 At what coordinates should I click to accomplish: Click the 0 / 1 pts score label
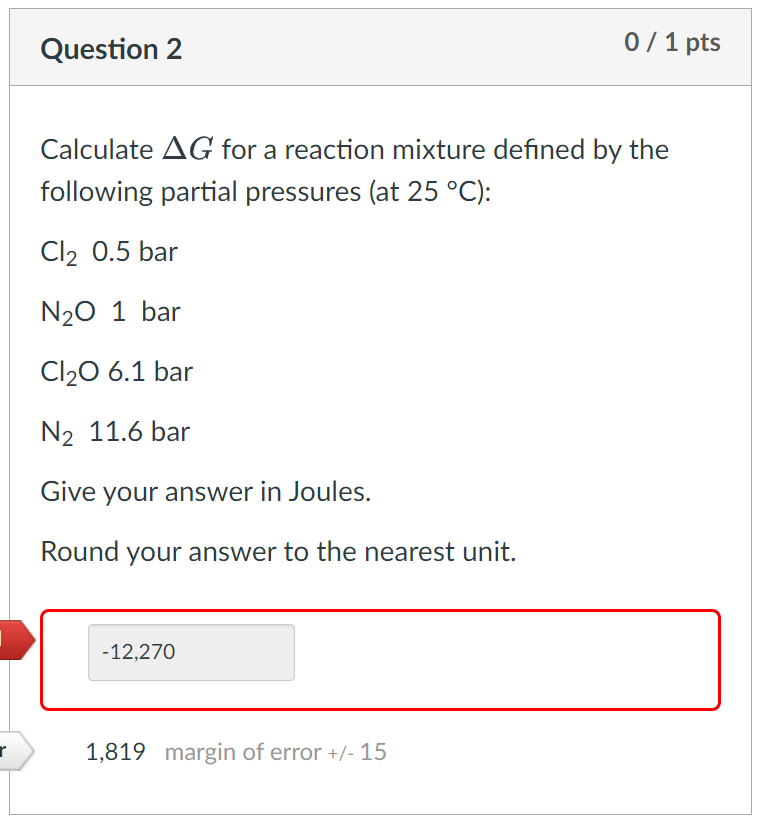point(673,42)
